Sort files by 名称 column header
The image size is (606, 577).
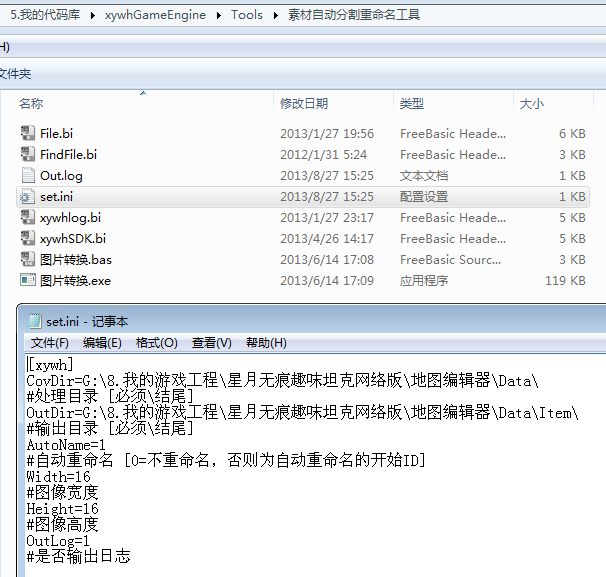click(x=31, y=104)
